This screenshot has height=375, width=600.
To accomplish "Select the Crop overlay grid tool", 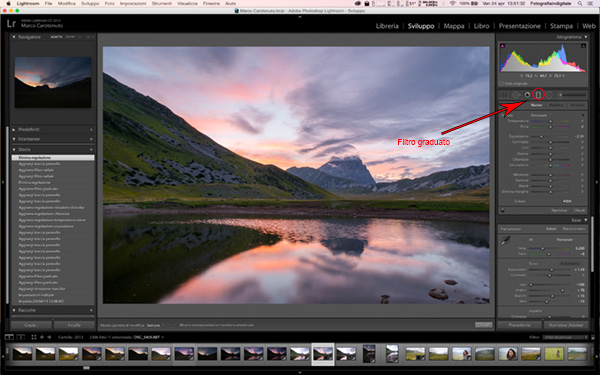I will (505, 95).
